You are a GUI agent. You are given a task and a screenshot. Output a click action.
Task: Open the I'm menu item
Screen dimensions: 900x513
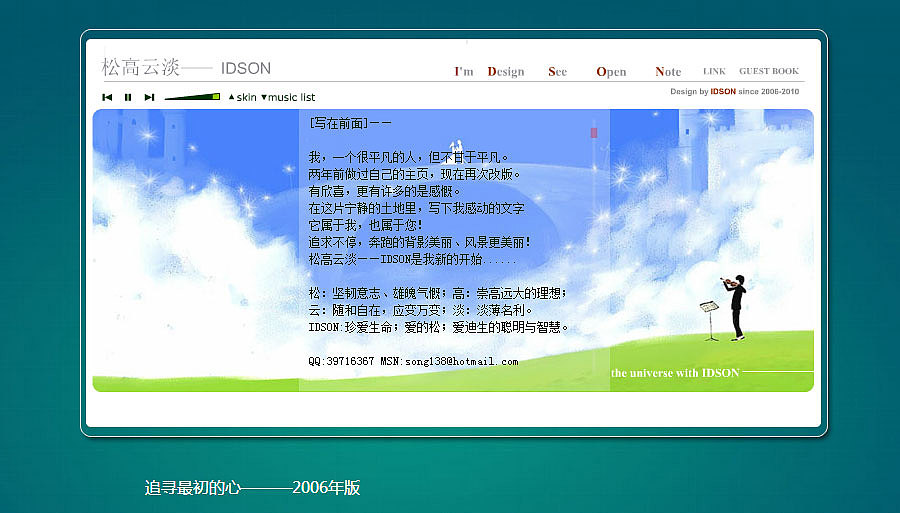tap(464, 72)
